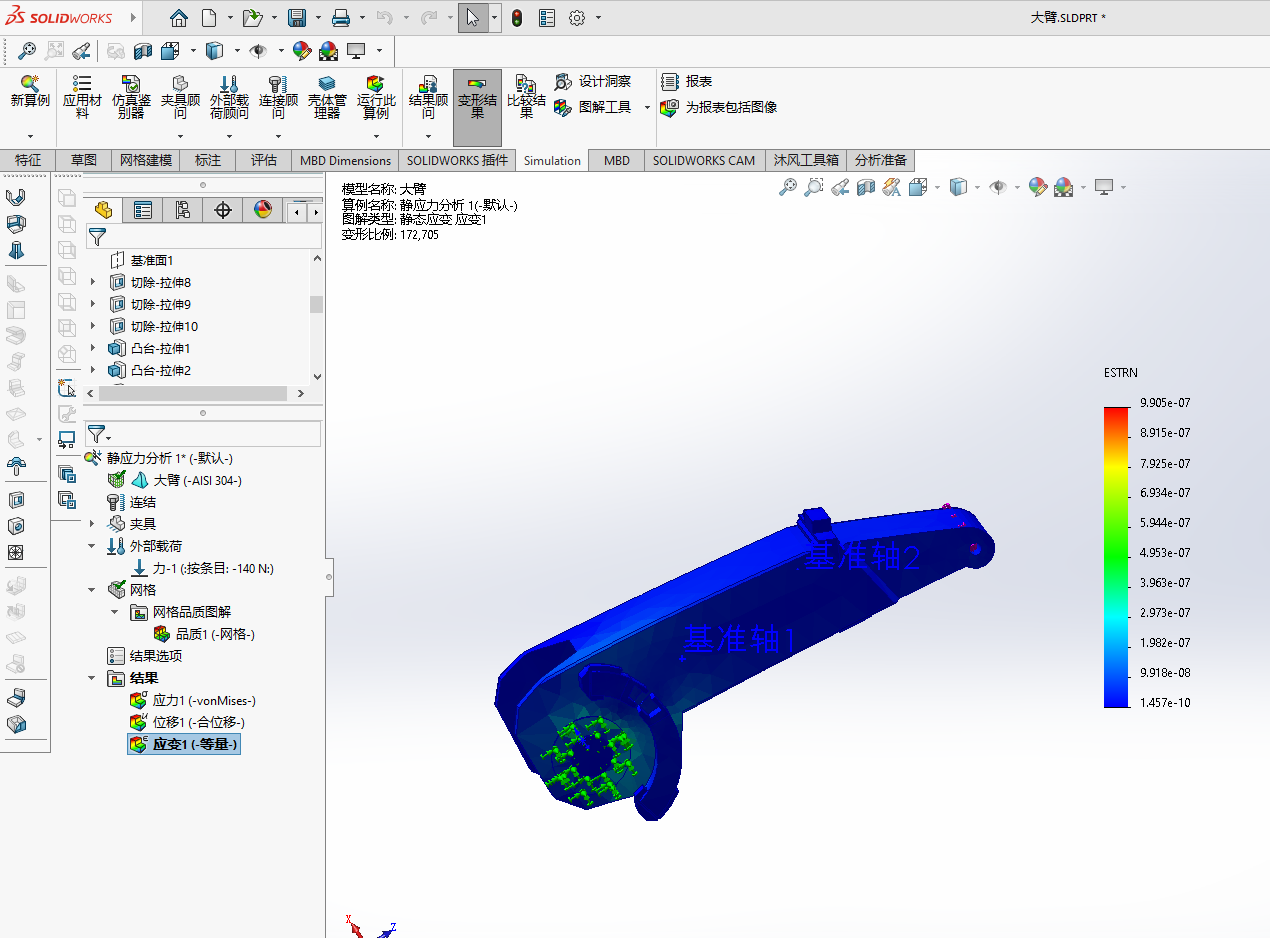Open dropdown arrow under Run This Study
The height and width of the screenshot is (938, 1270).
click(376, 136)
